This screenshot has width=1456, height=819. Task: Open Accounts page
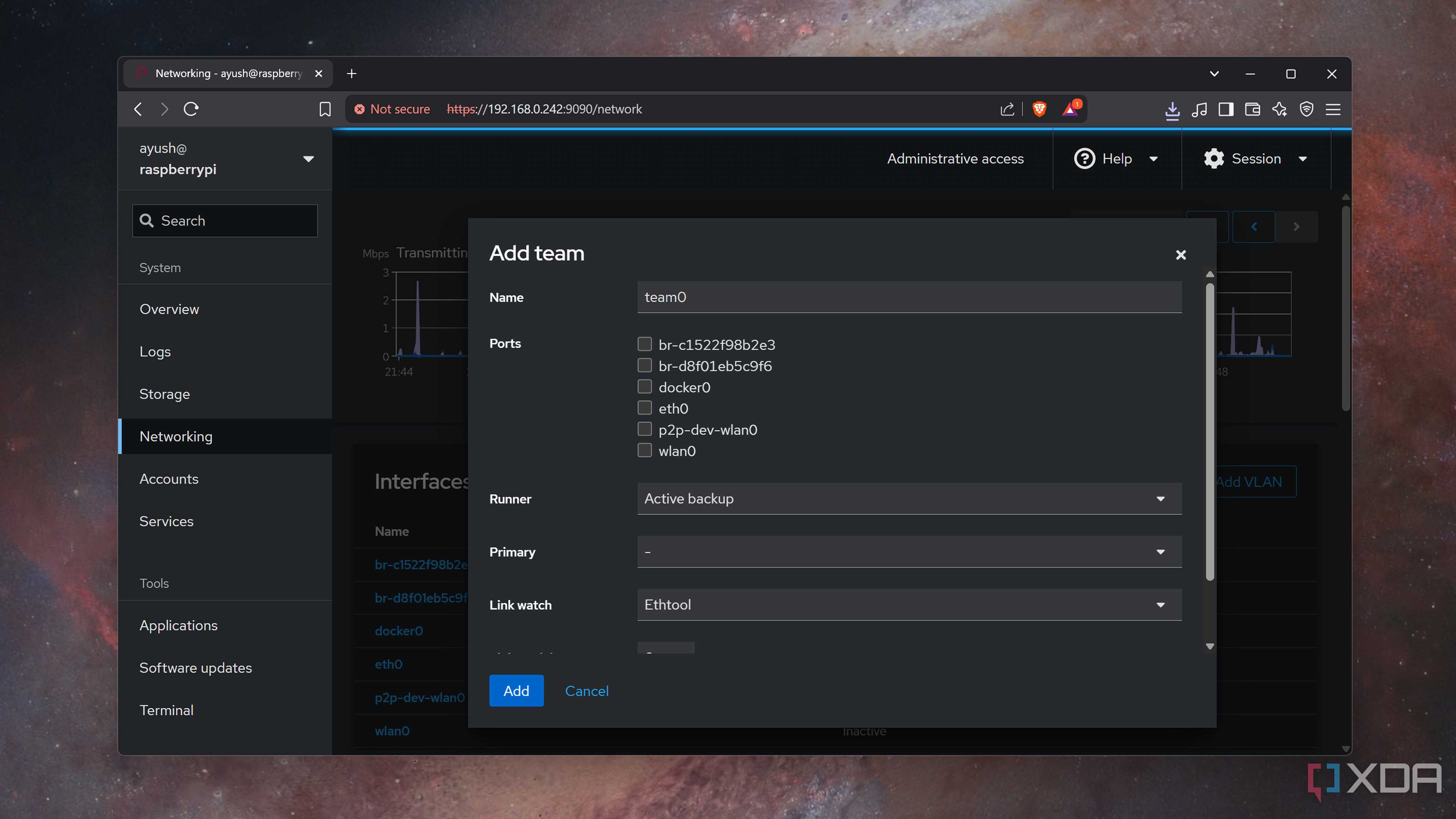pos(225,479)
